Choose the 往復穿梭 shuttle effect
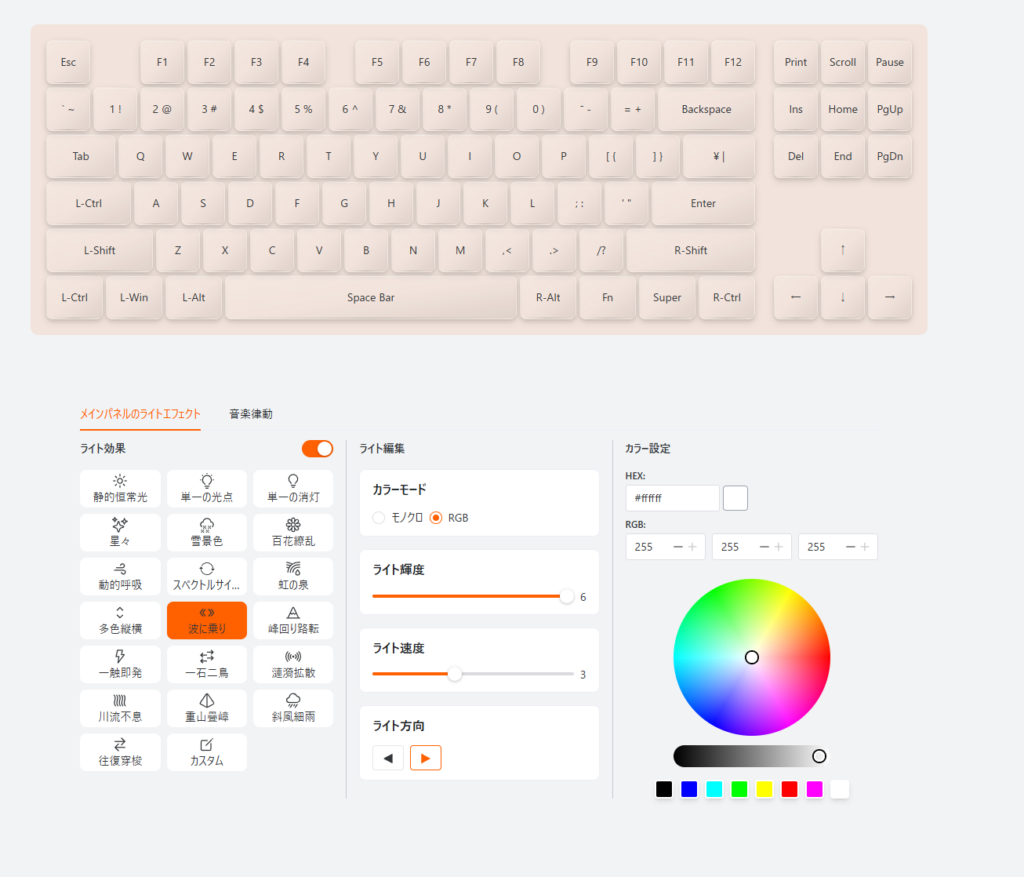The width and height of the screenshot is (1024, 877). (120, 752)
